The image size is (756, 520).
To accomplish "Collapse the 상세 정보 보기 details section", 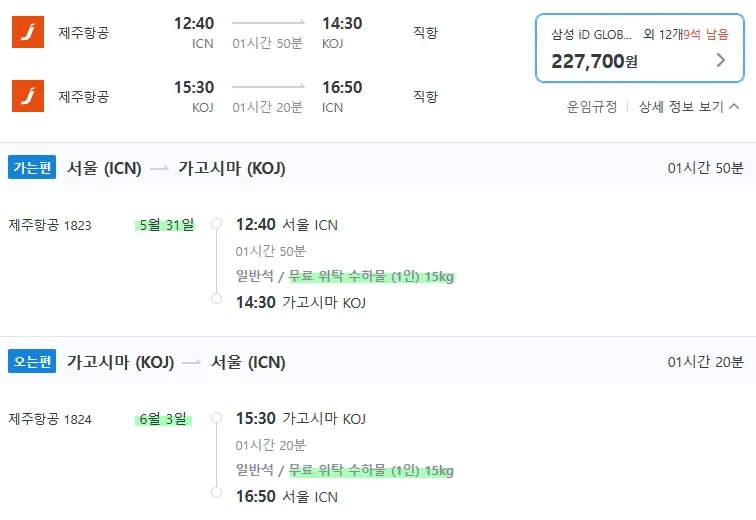I will (x=689, y=107).
